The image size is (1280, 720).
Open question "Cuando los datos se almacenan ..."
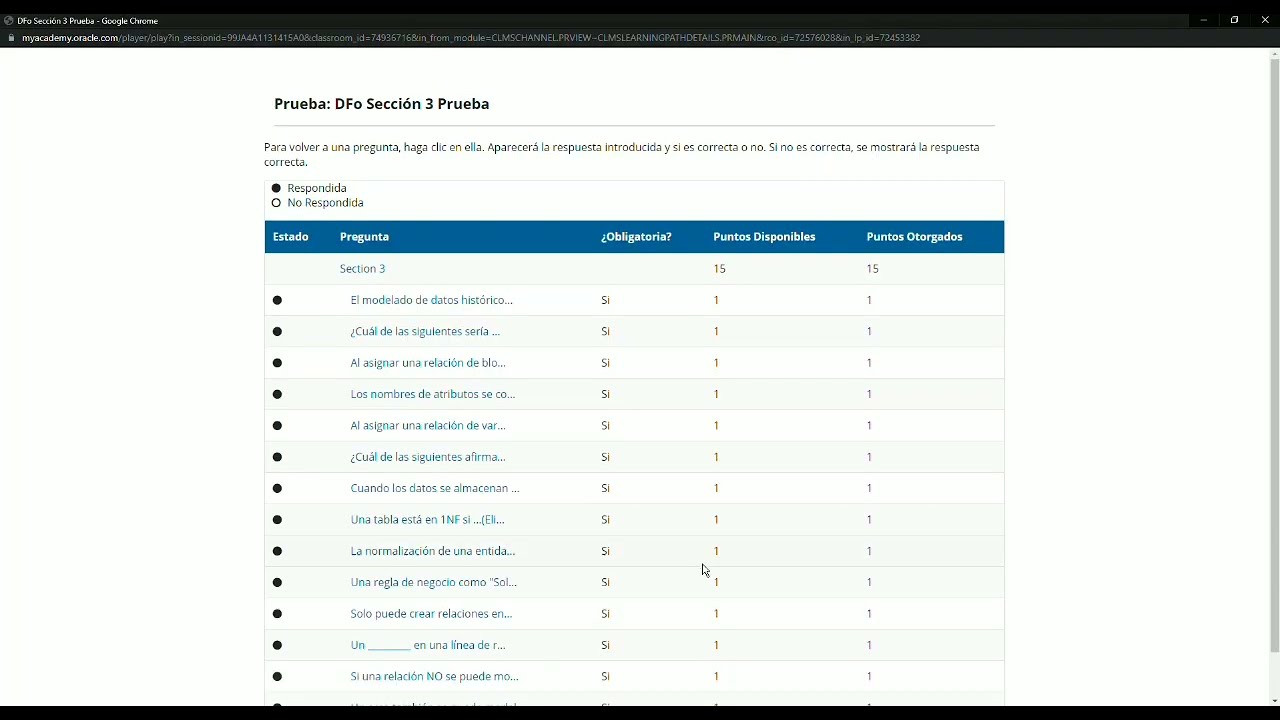tap(435, 488)
